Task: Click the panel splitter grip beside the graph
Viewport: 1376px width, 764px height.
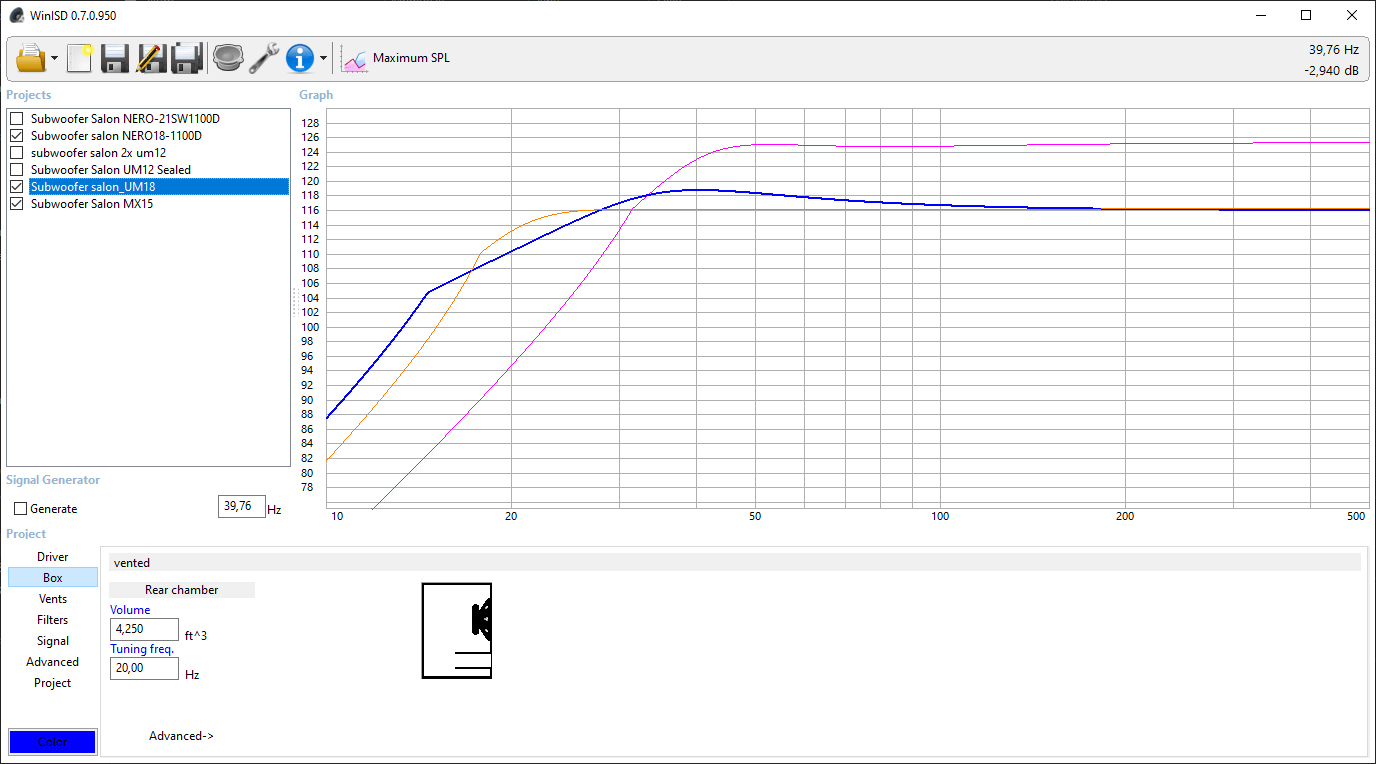Action: coord(294,303)
